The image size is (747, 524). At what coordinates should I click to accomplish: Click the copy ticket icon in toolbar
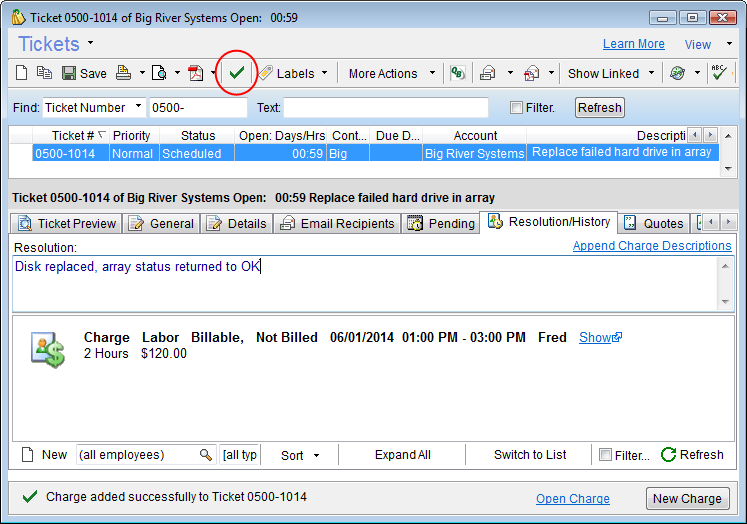pyautogui.click(x=44, y=73)
